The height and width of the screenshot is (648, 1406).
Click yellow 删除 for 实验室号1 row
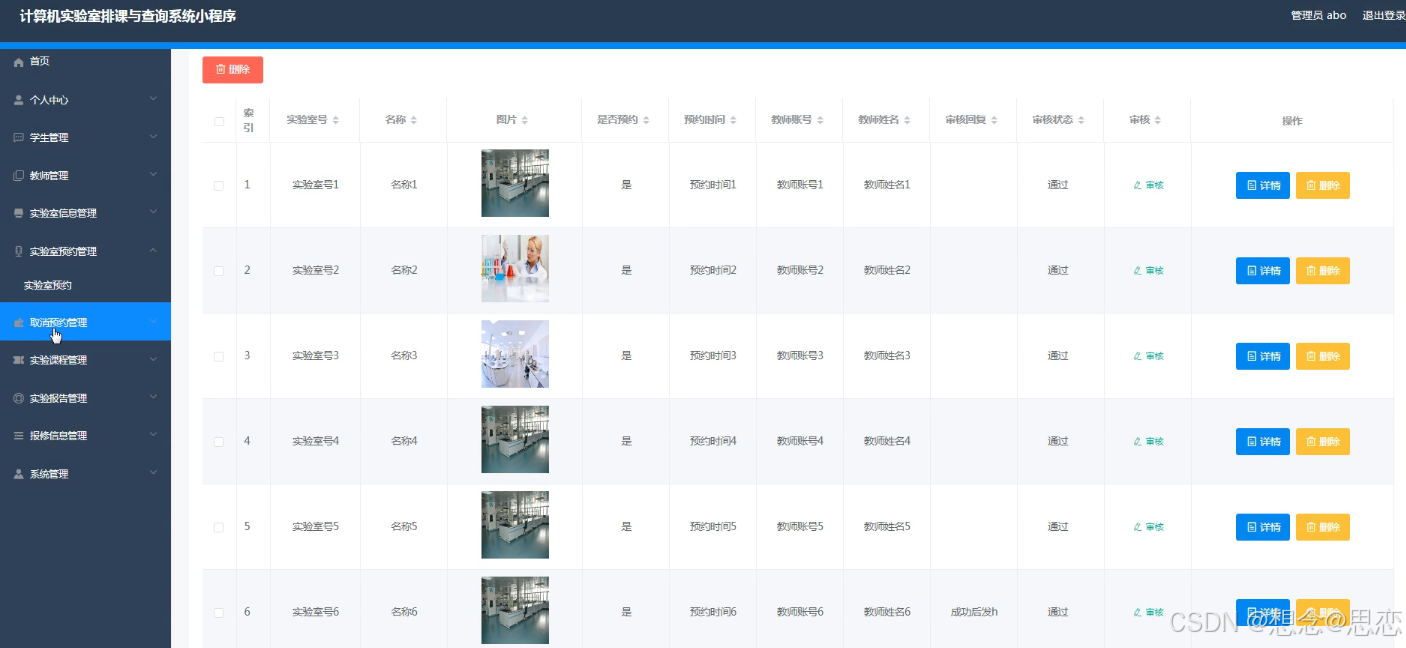click(1323, 185)
